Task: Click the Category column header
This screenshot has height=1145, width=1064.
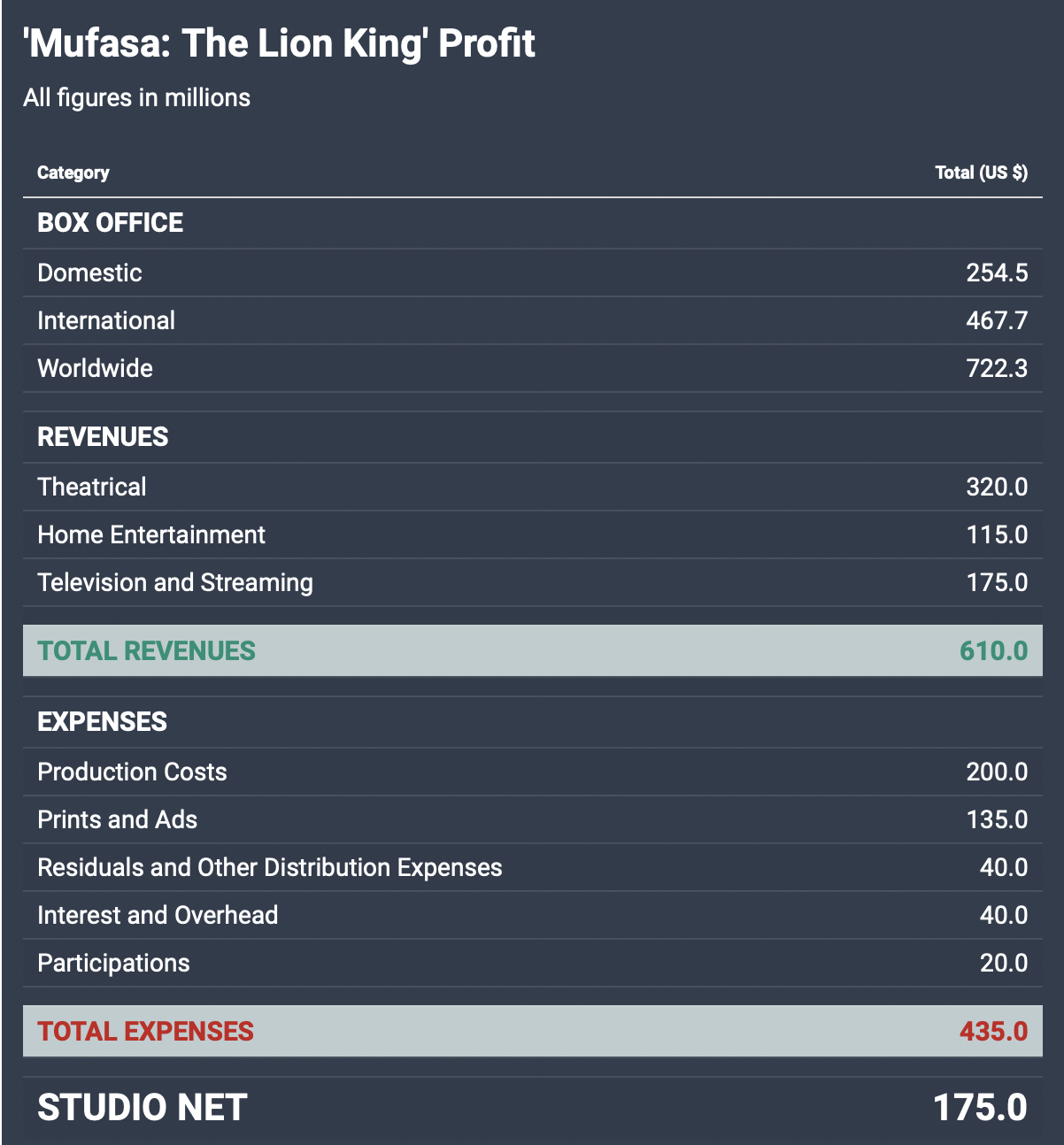Action: coord(73,173)
